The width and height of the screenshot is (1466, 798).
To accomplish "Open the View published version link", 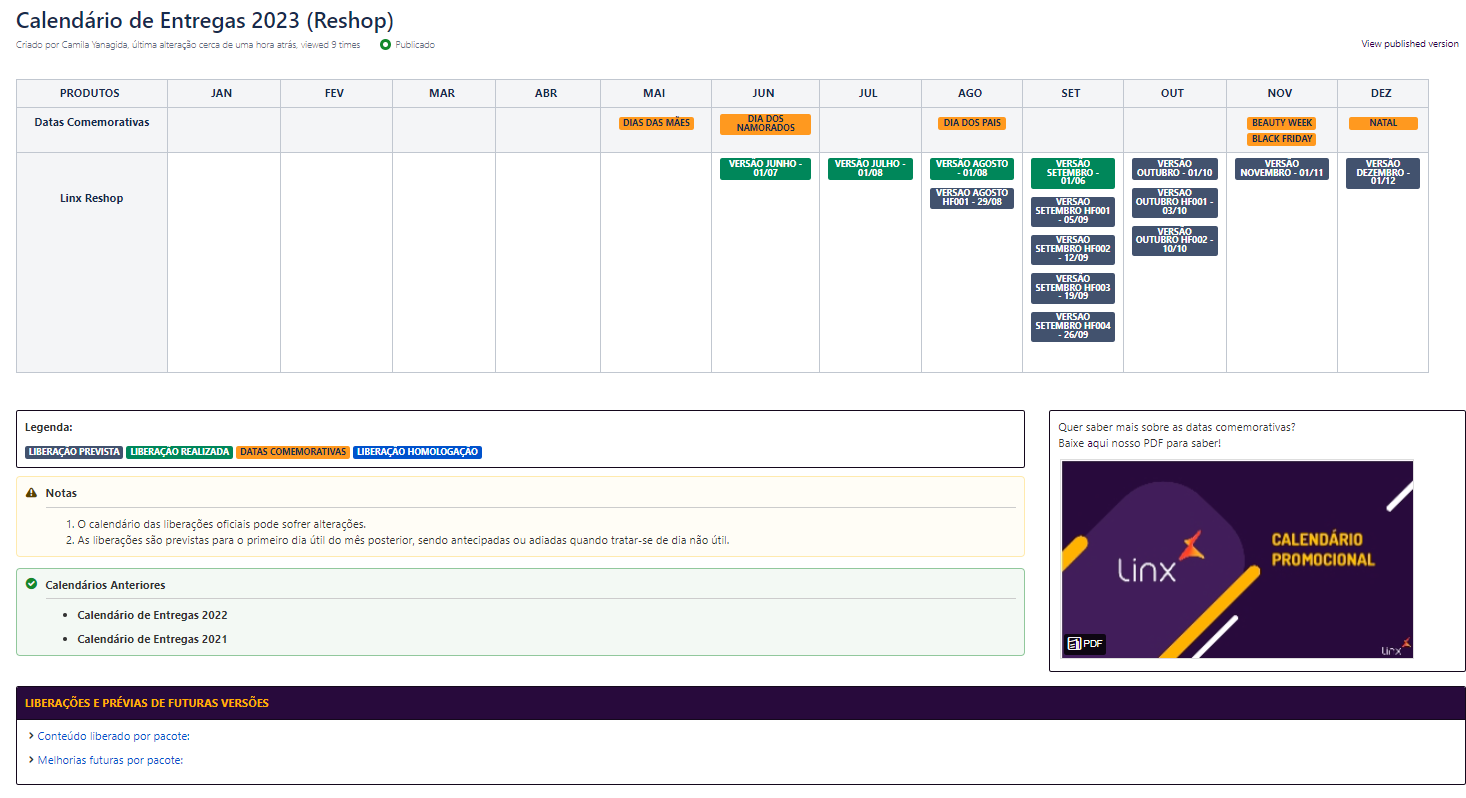I will (1410, 44).
